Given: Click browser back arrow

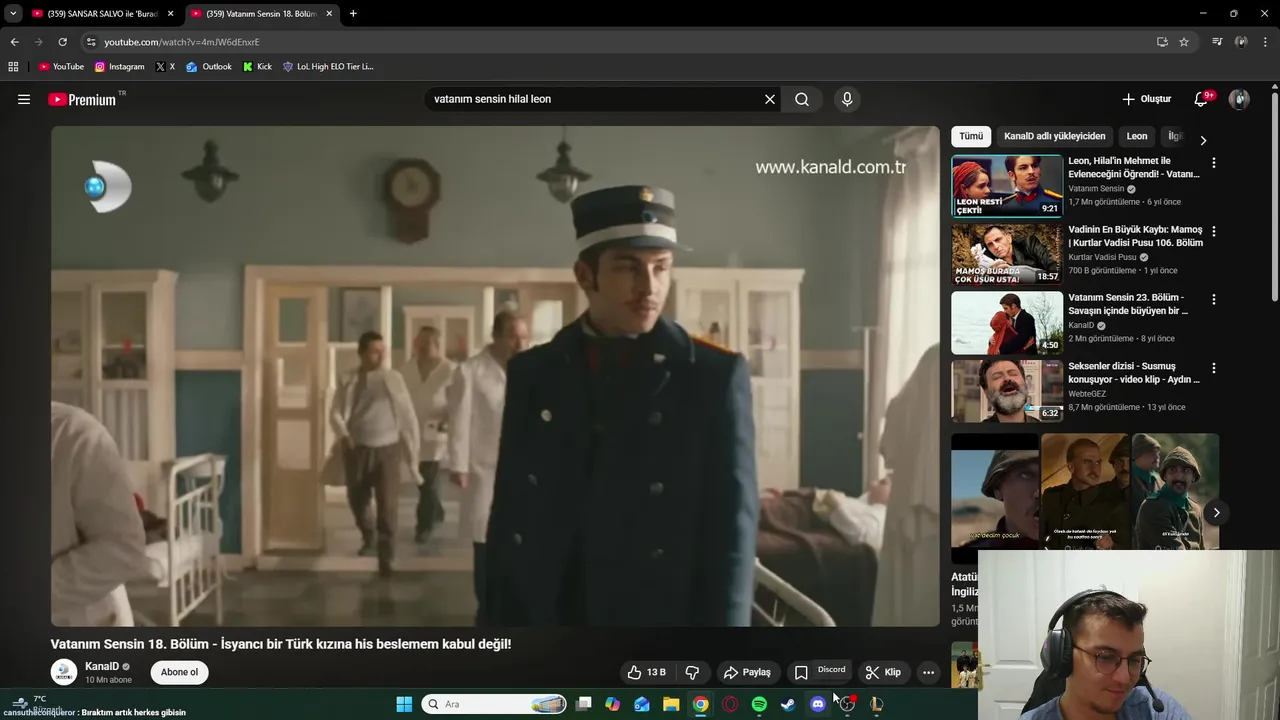Looking at the screenshot, I should [x=14, y=42].
